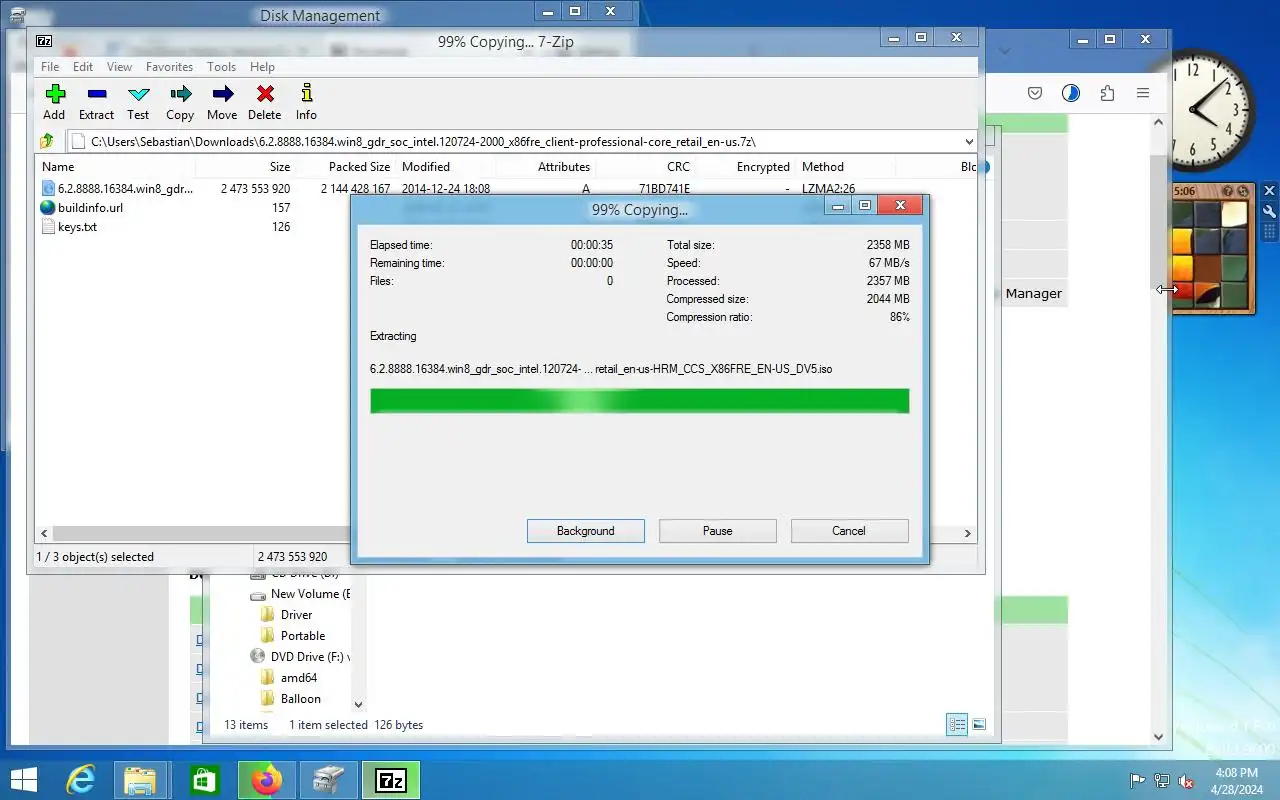Click the help icon on the picture puzzle gadget
Screen dimensions: 1280x800
[1229, 190]
